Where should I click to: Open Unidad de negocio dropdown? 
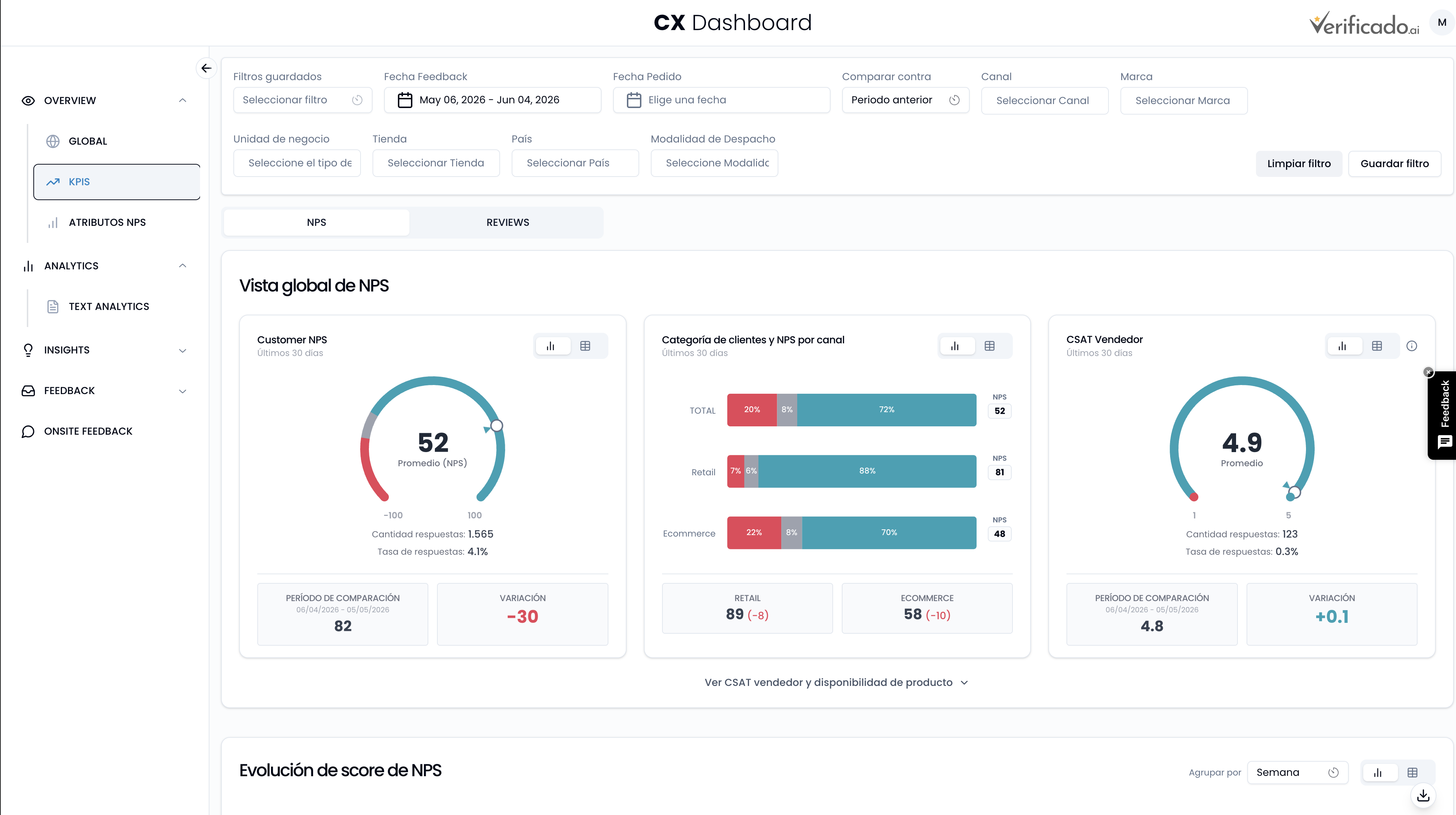coord(297,163)
